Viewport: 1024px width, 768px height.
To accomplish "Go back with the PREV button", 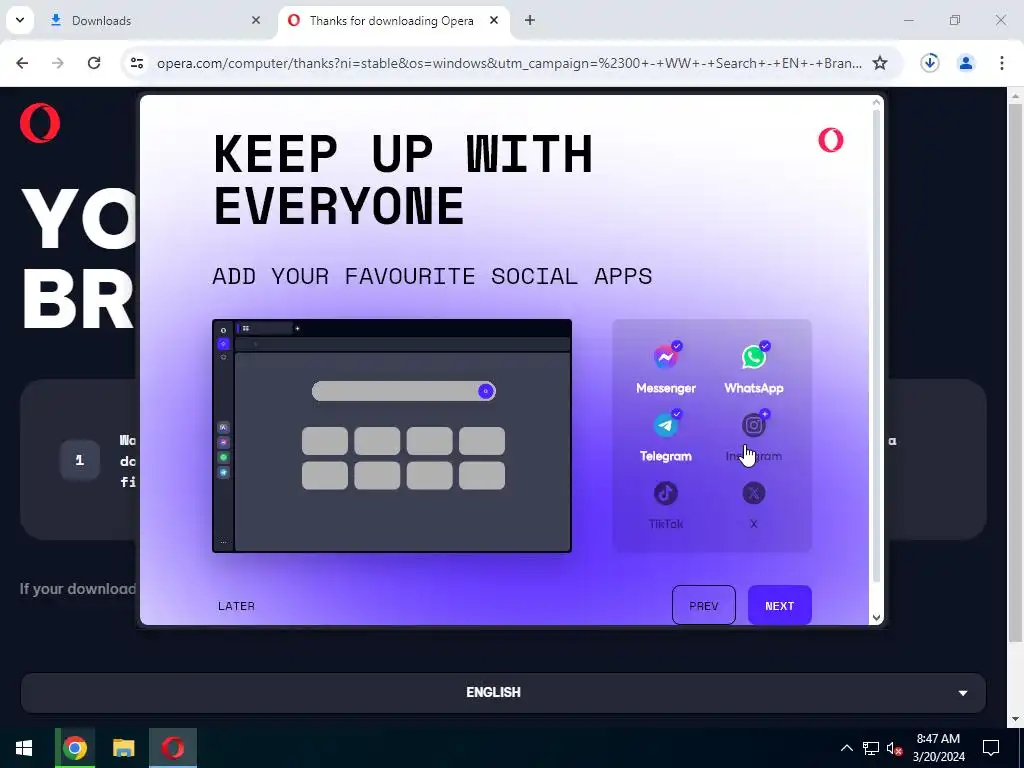I will pyautogui.click(x=703, y=605).
